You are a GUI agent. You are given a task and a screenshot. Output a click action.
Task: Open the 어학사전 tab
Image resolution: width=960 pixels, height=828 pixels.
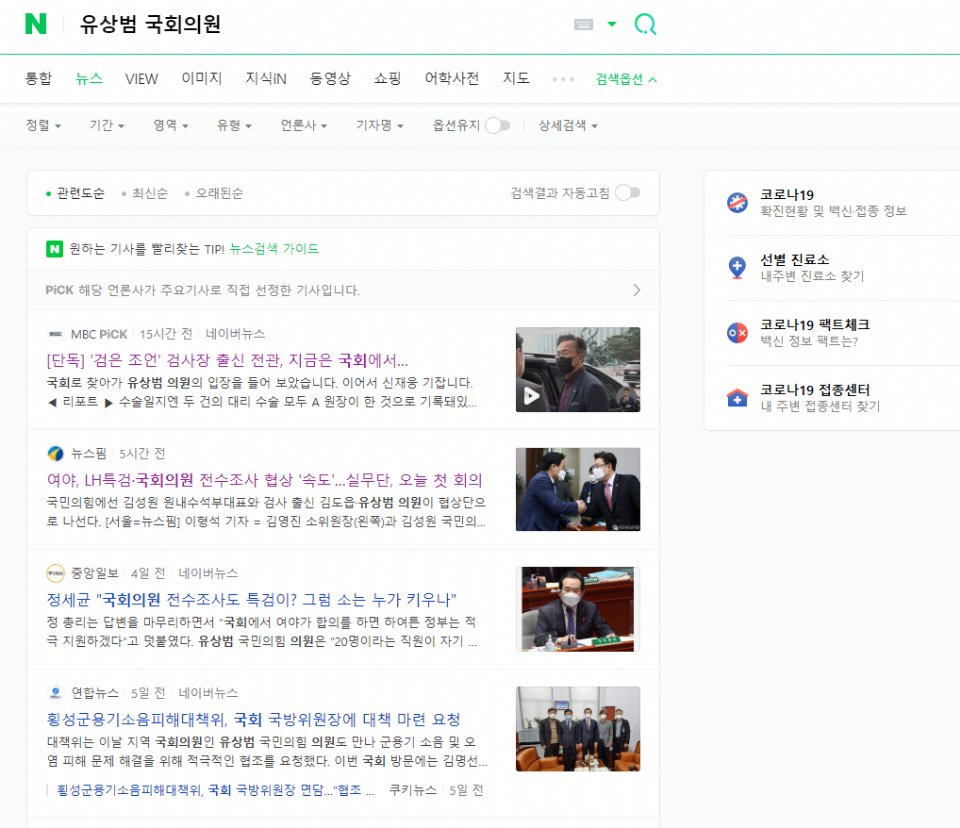pos(452,78)
